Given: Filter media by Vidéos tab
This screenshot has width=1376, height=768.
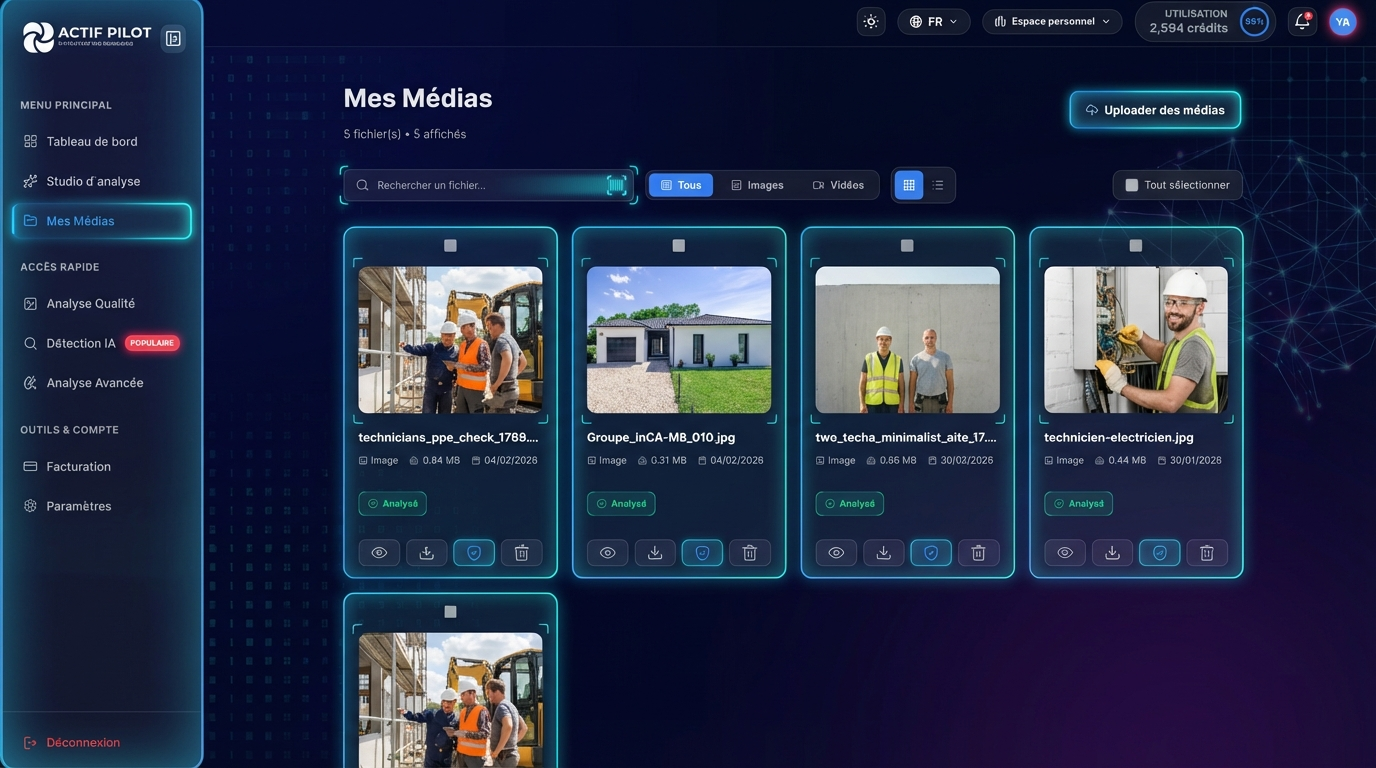Looking at the screenshot, I should point(838,185).
